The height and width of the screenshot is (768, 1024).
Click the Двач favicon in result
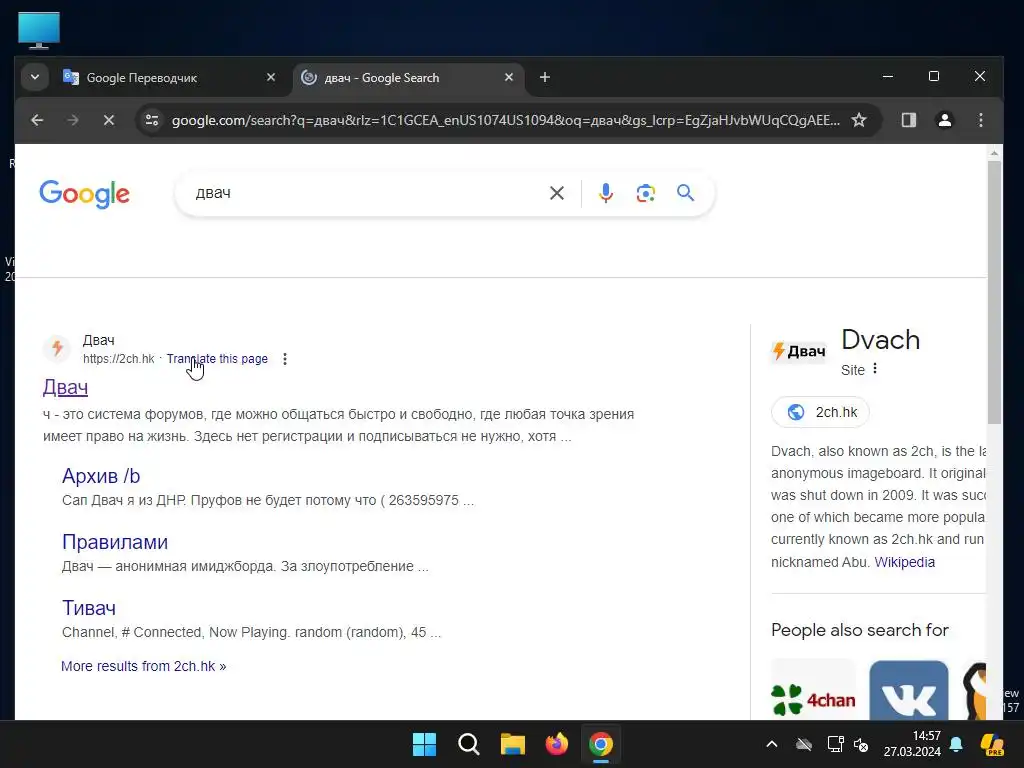[x=57, y=348]
